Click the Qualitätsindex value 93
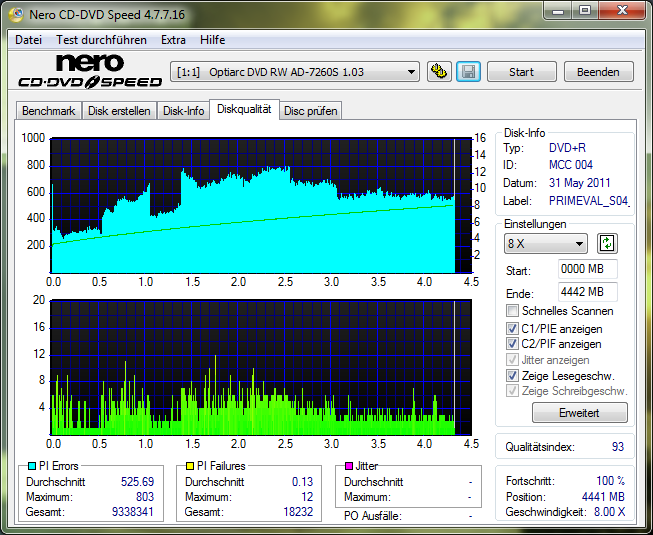This screenshot has height=535, width=653. 618,447
